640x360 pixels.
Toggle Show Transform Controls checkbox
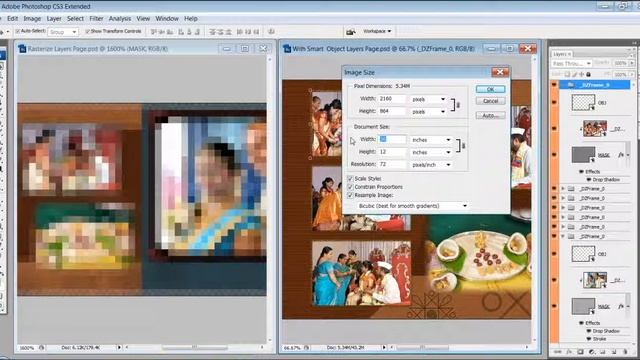click(87, 31)
